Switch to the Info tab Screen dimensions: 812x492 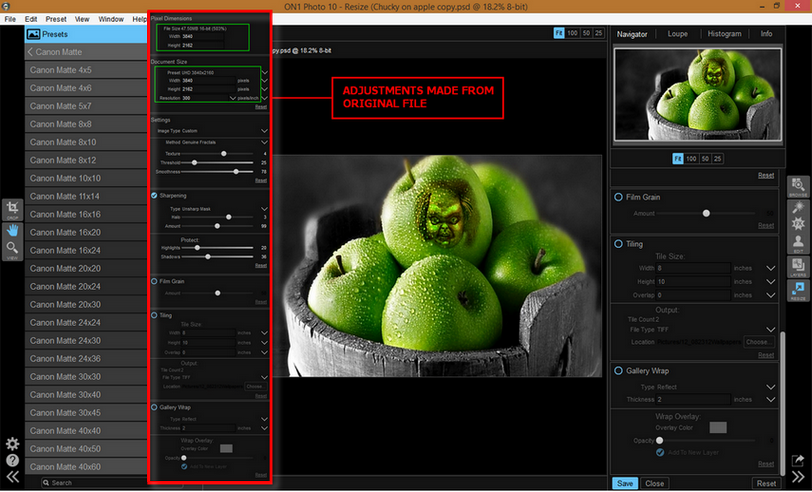pyautogui.click(x=766, y=34)
